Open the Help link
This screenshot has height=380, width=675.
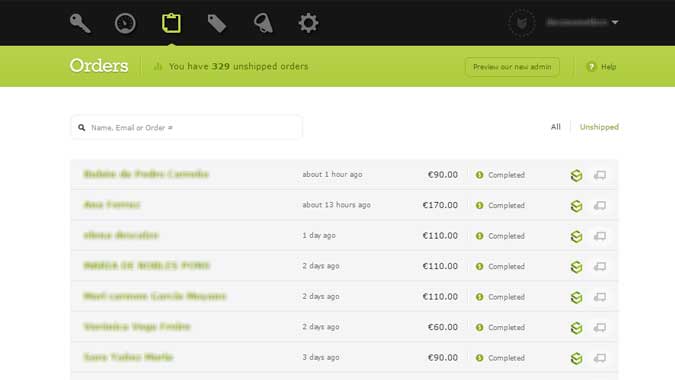[608, 67]
